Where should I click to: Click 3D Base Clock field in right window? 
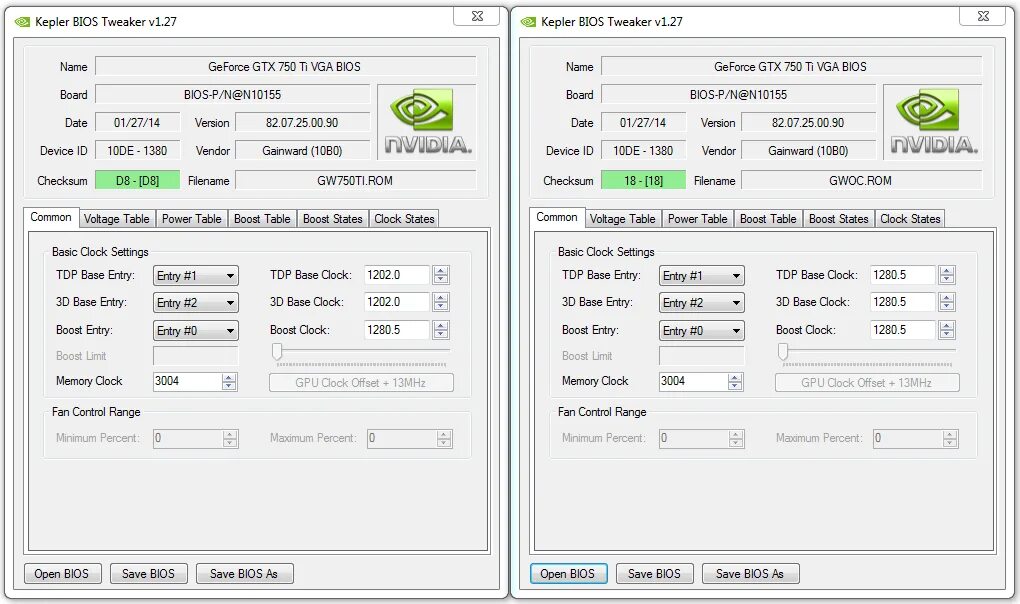904,302
